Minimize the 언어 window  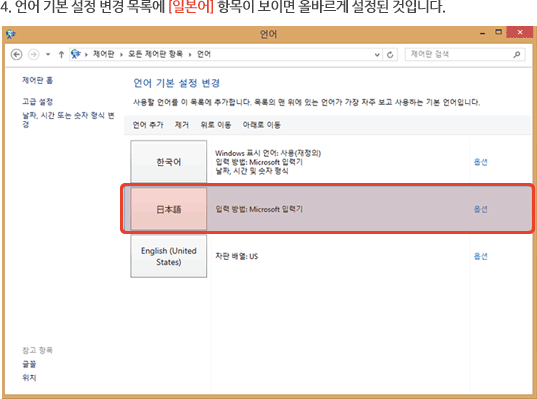pyautogui.click(x=483, y=34)
